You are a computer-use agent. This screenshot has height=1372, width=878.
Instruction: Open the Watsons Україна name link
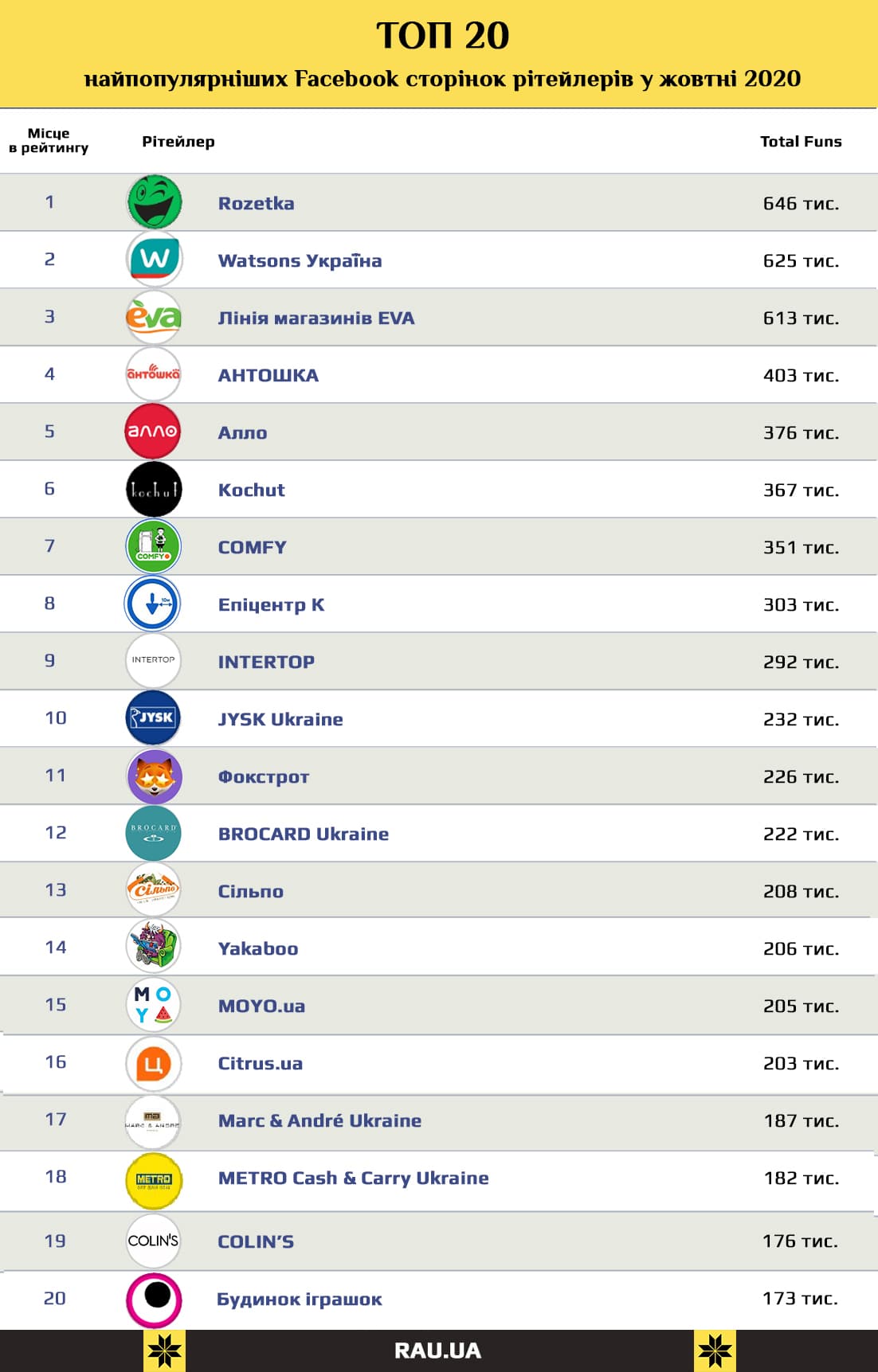pos(300,261)
